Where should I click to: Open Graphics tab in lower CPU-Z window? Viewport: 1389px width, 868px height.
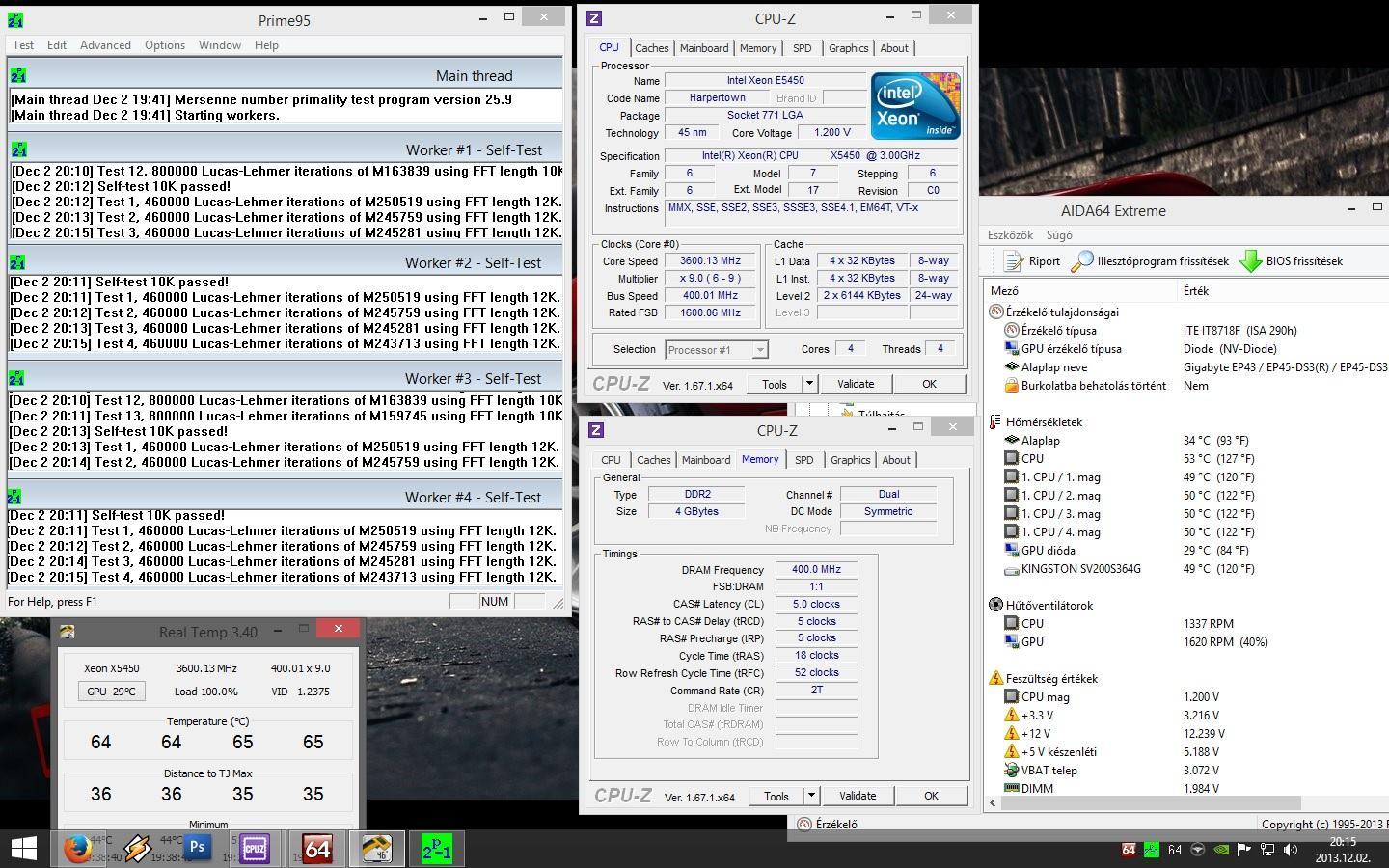coord(850,460)
